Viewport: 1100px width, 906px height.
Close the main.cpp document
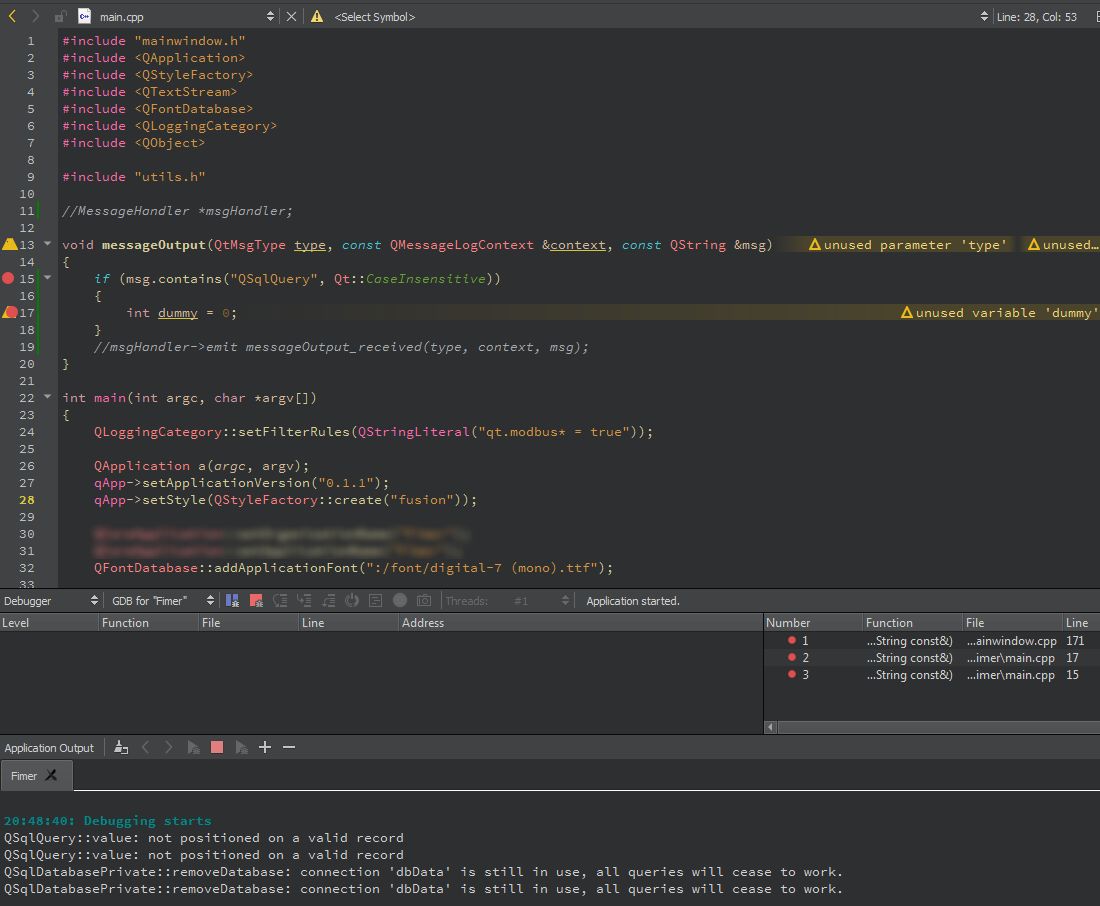pyautogui.click(x=291, y=16)
